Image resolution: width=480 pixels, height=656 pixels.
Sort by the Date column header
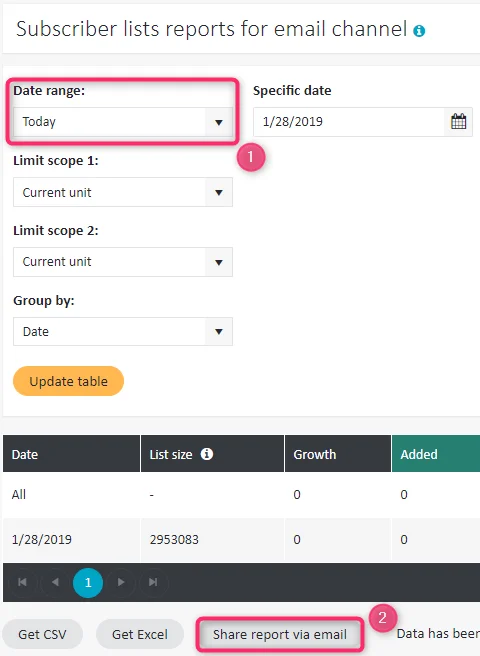coord(71,454)
